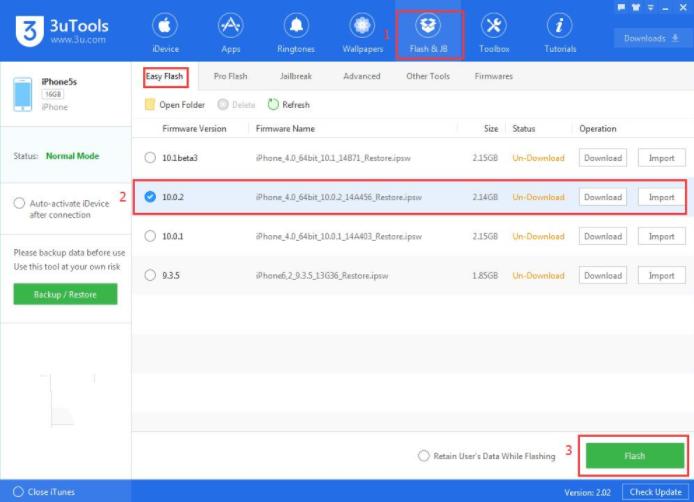Switch to the Pro Flash tab
Viewport: 694px width, 502px height.
click(x=230, y=76)
